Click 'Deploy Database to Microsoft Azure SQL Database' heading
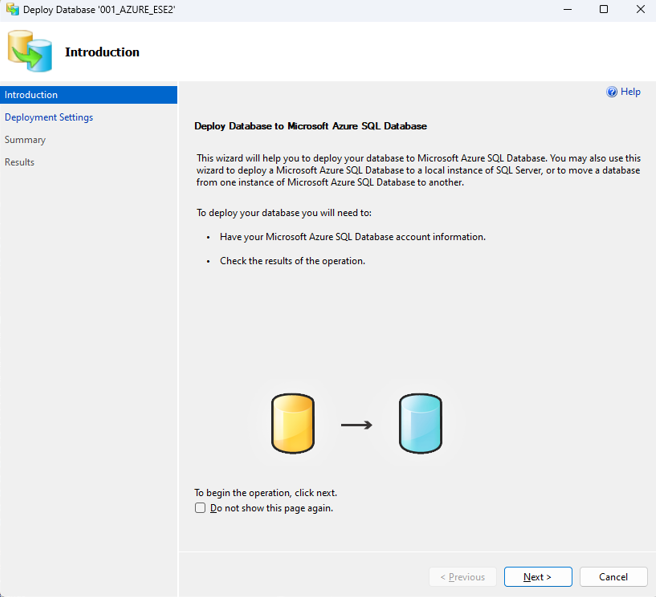The image size is (656, 597). (310, 126)
